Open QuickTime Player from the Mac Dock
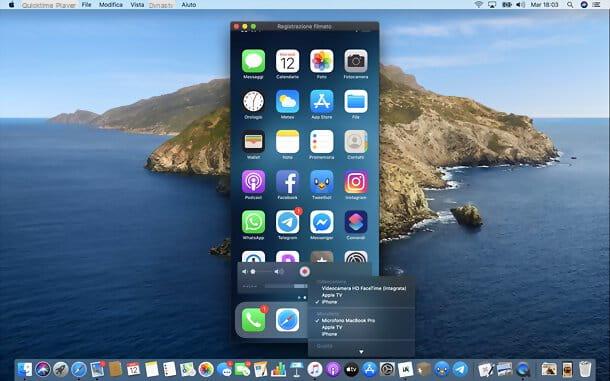This screenshot has height=381, width=610. pyautogui.click(x=523, y=369)
